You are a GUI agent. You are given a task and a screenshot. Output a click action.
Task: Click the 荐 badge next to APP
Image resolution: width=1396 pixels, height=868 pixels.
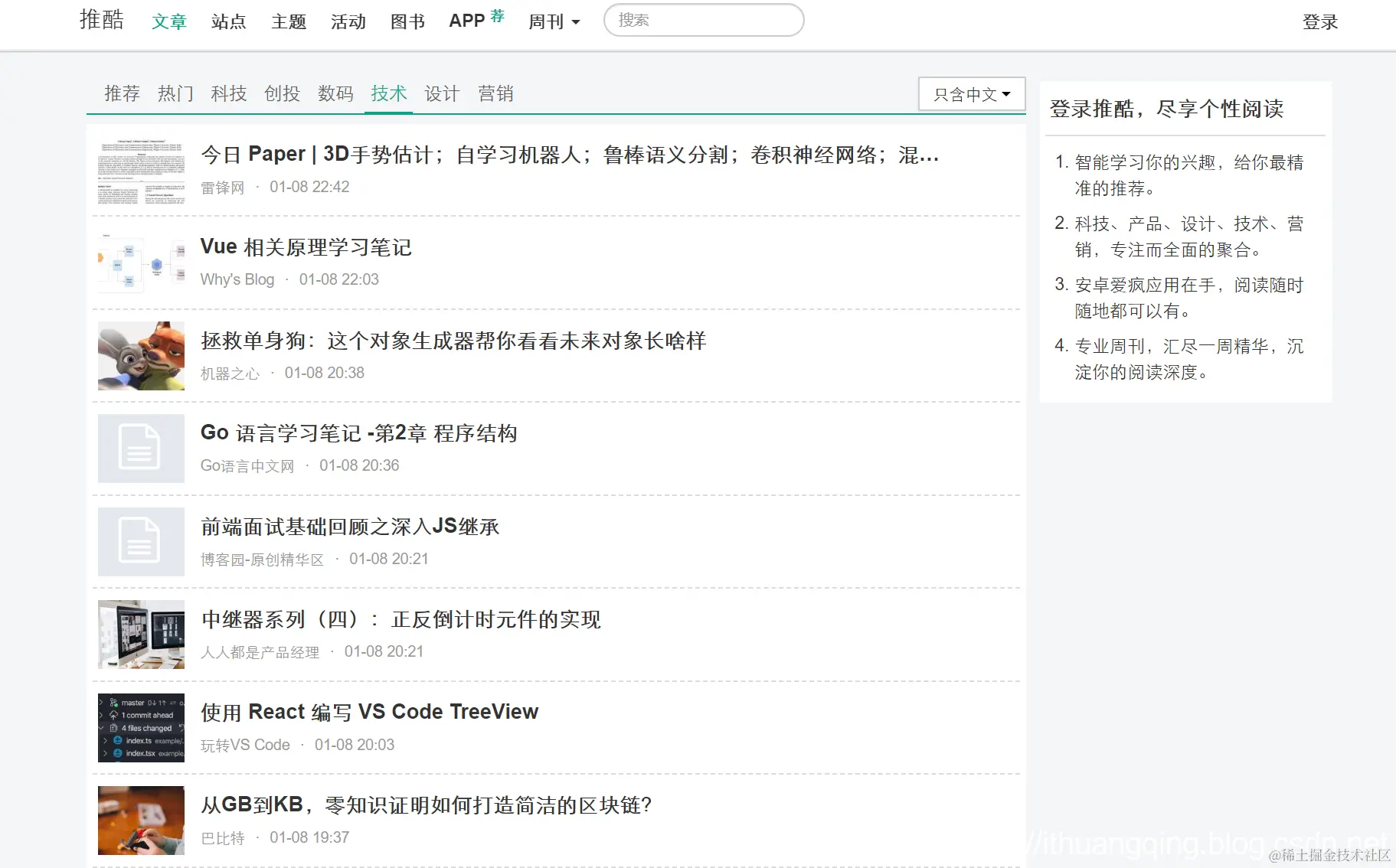[498, 15]
